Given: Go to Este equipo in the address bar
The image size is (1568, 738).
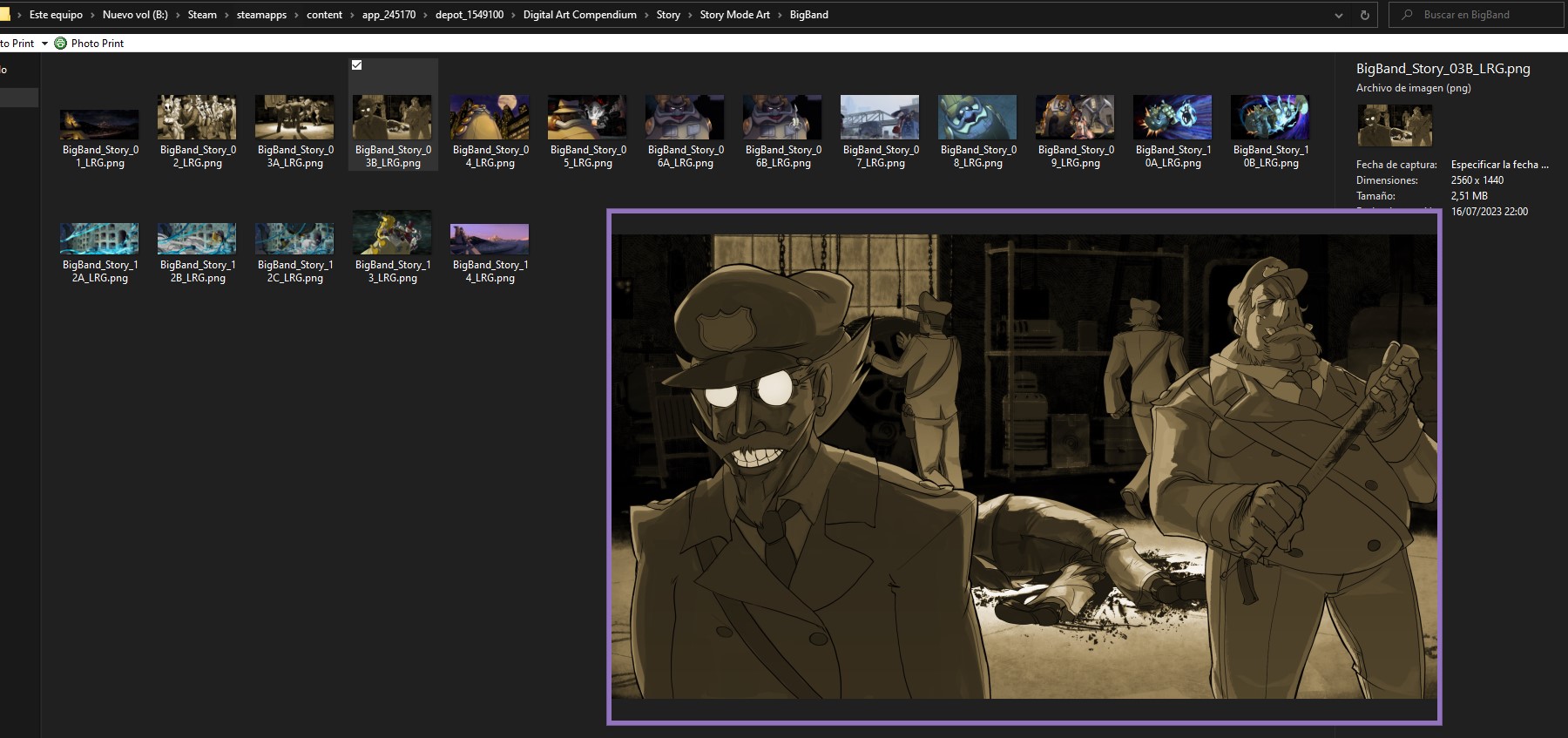Looking at the screenshot, I should (56, 15).
